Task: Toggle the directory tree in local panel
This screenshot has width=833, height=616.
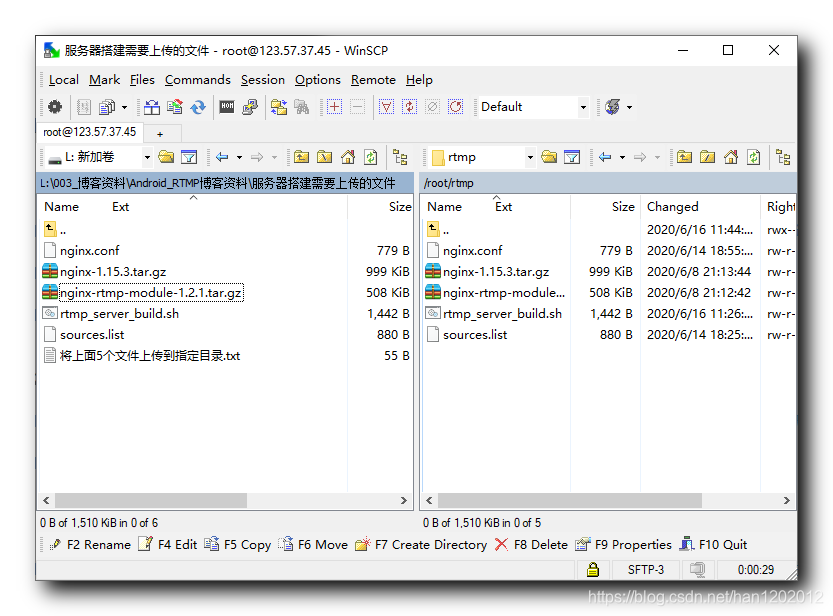Action: click(400, 157)
